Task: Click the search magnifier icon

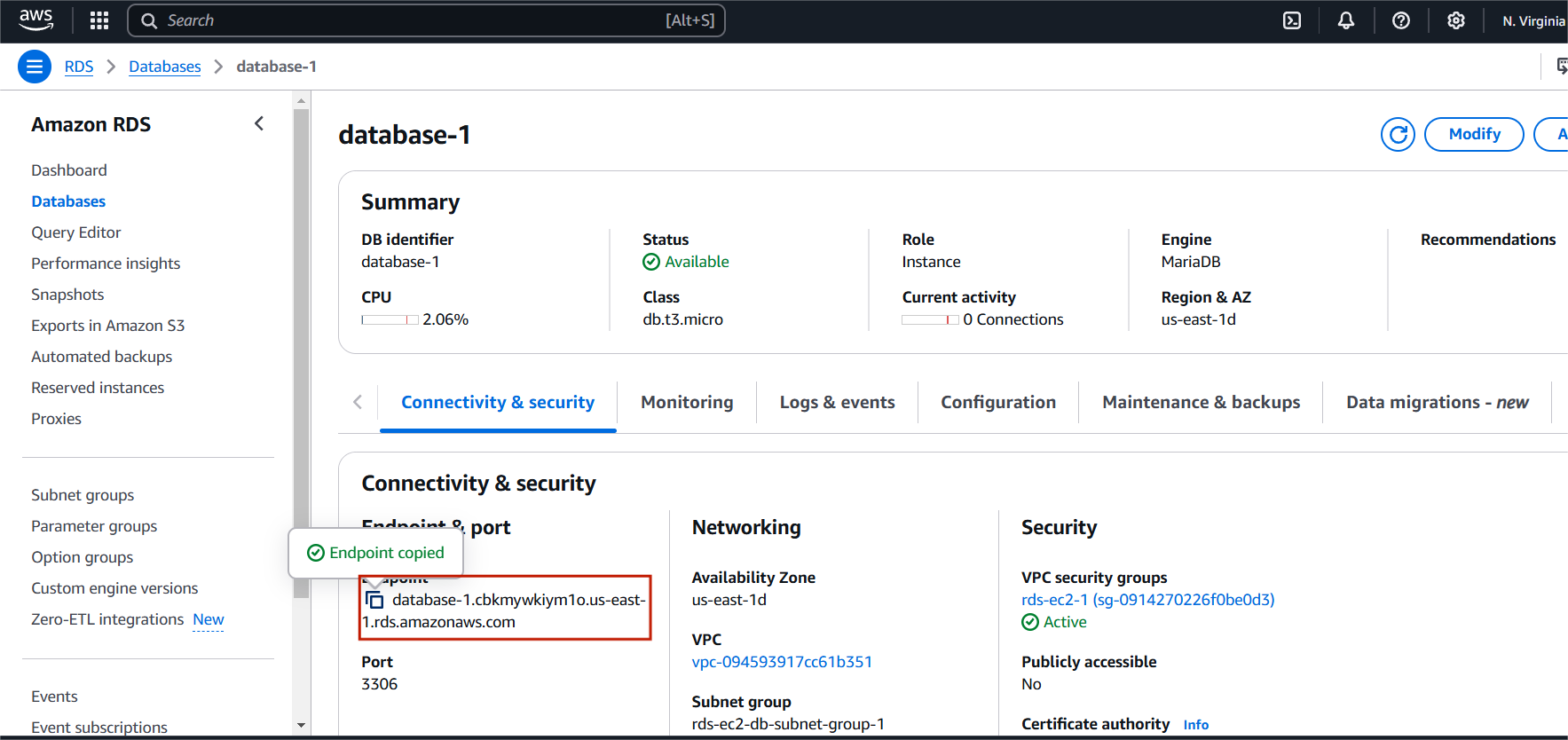Action: point(149,20)
